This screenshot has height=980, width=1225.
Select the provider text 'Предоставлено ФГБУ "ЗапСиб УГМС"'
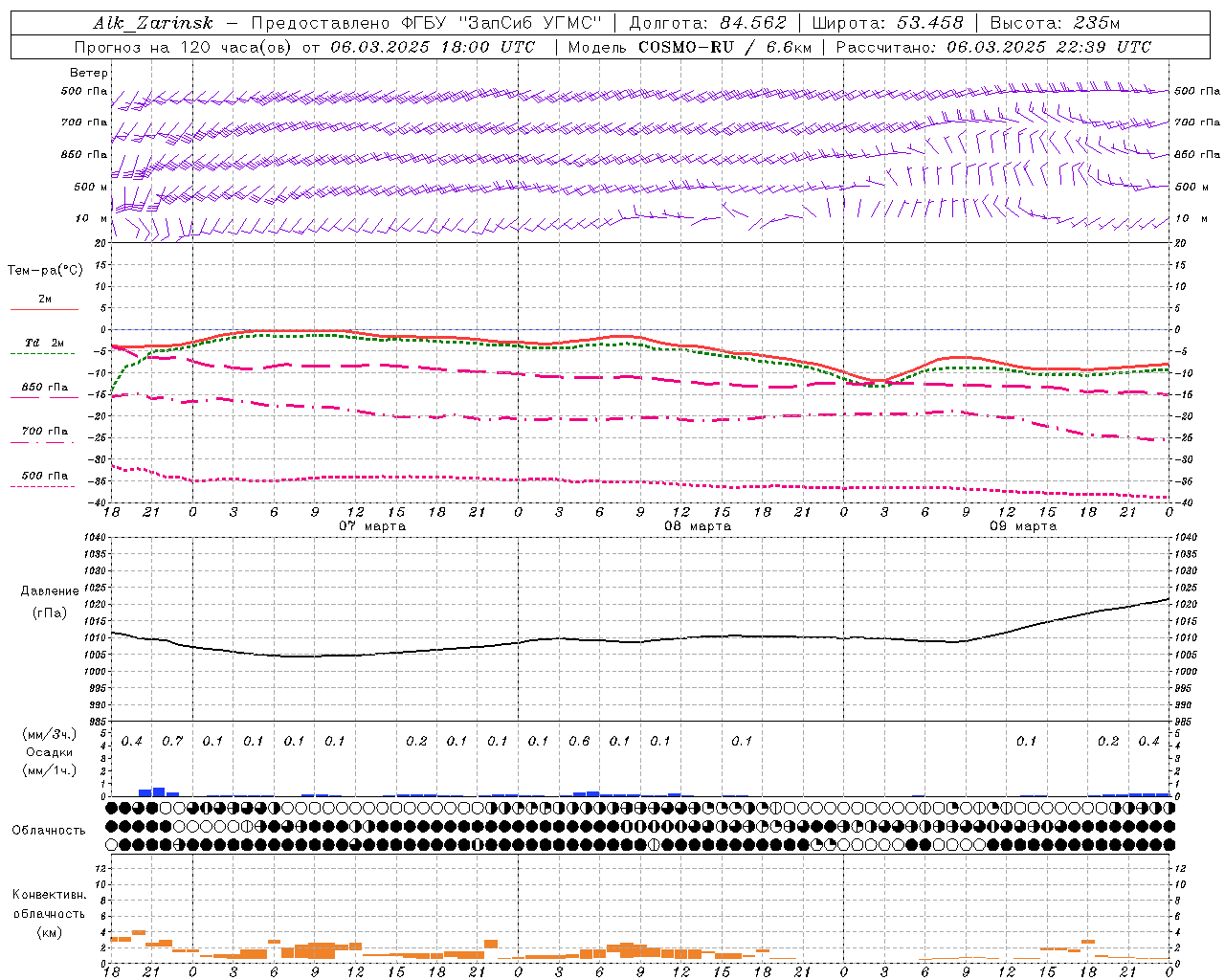click(425, 23)
